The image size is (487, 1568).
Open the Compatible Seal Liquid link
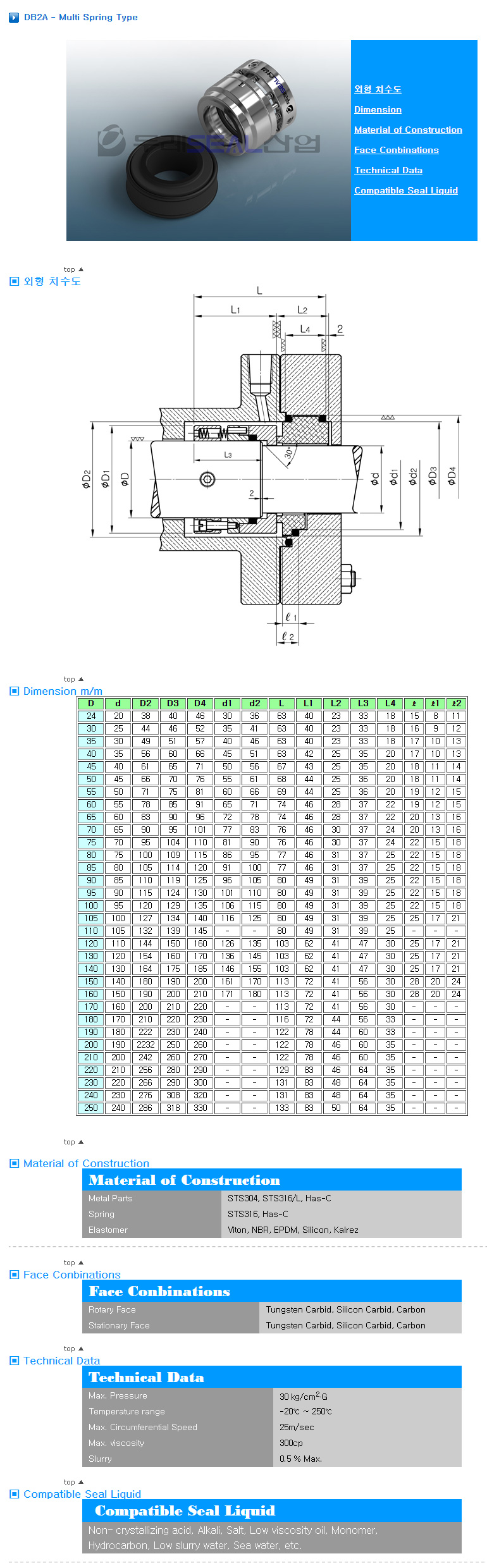click(405, 190)
